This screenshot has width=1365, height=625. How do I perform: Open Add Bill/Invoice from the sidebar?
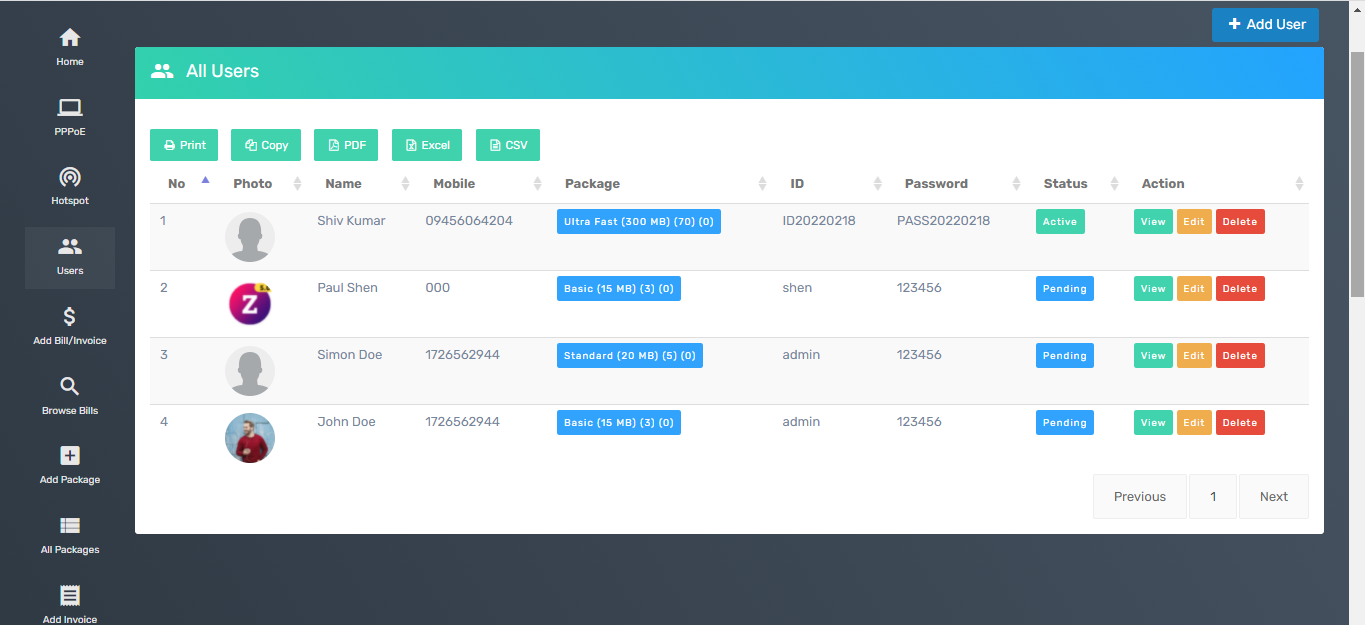click(x=69, y=323)
